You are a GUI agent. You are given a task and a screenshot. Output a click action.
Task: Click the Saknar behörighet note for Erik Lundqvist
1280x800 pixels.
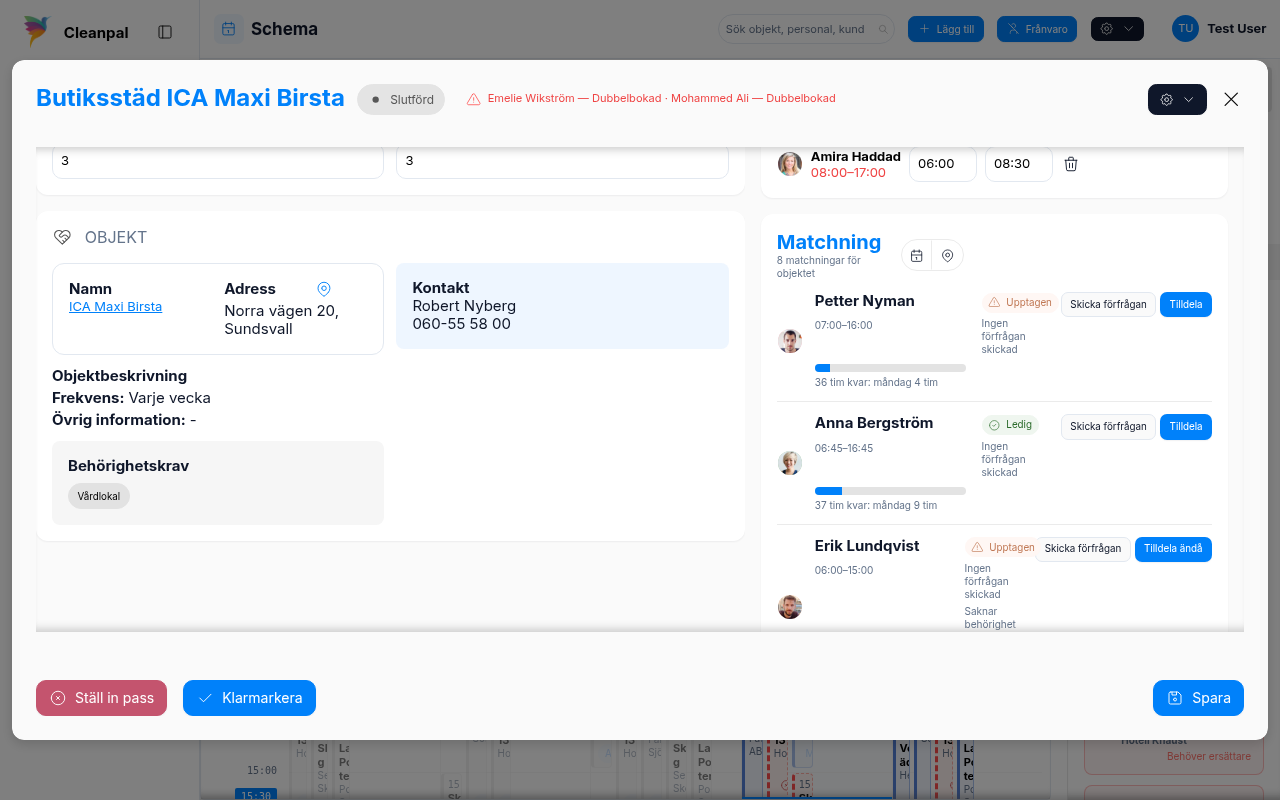coord(990,618)
